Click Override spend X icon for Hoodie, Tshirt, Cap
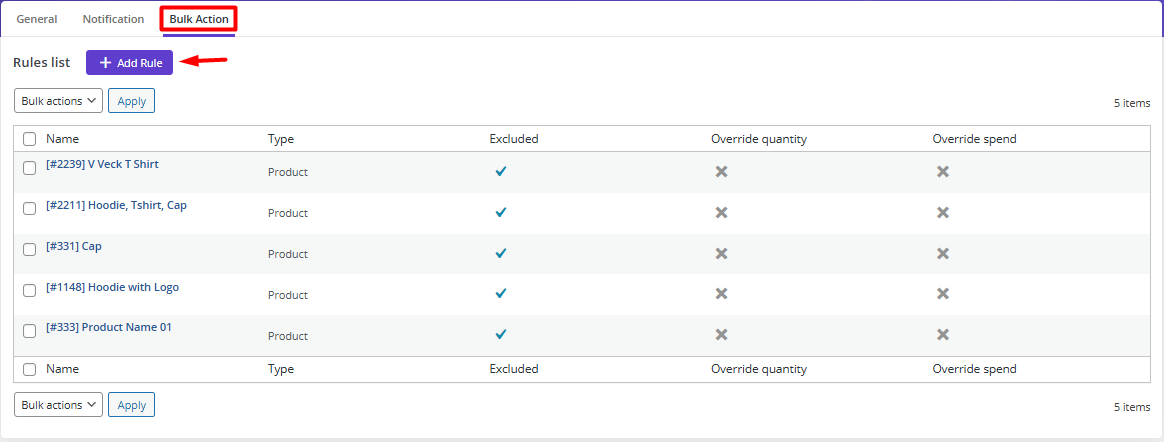The width and height of the screenshot is (1164, 442). [x=943, y=212]
